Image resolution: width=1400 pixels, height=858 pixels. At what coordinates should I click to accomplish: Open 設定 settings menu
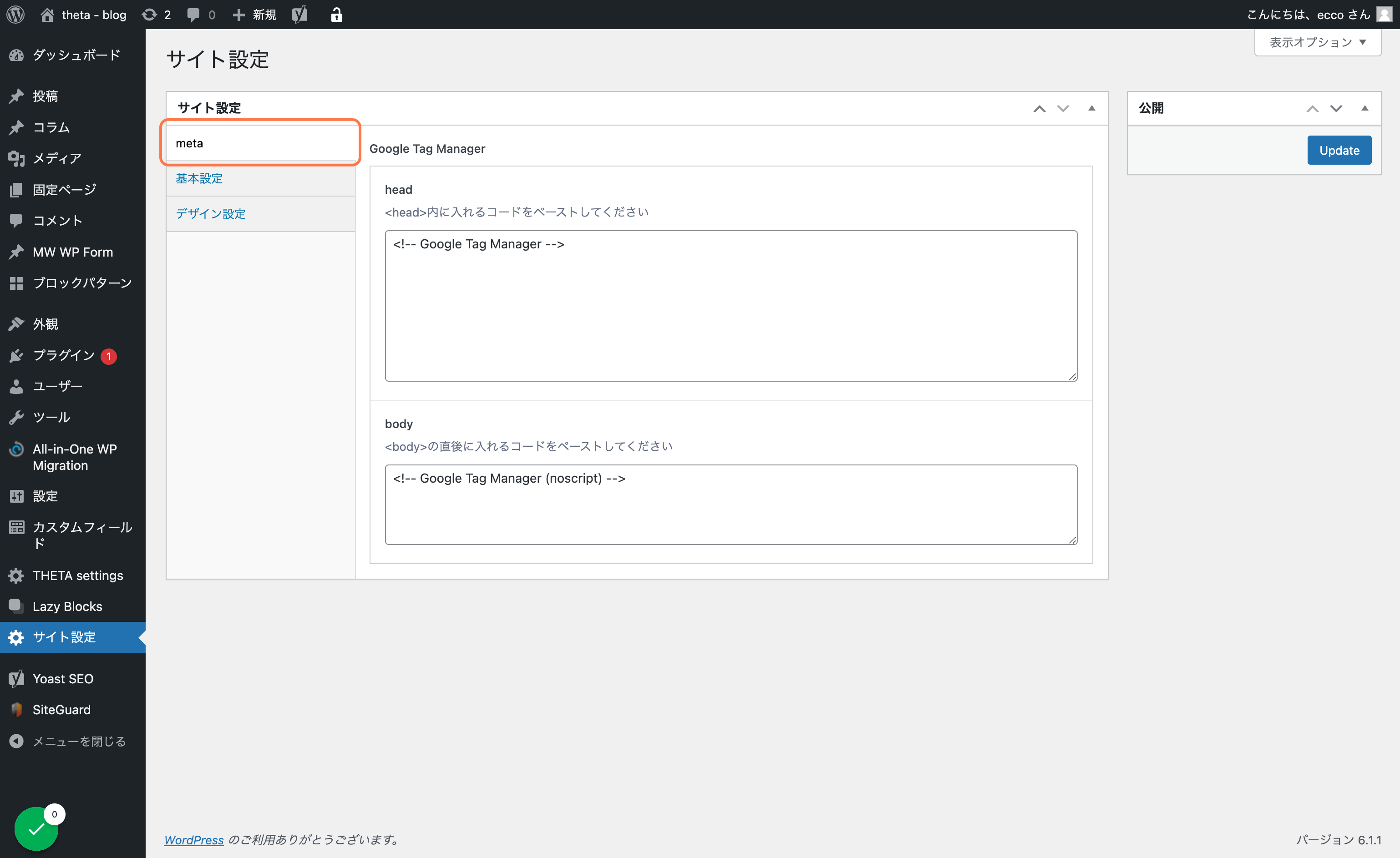[73, 496]
